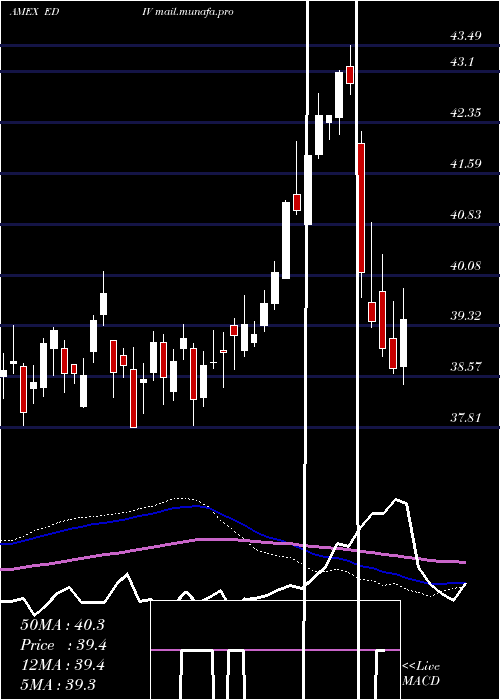Viewport: 500px width, 700px height.
Task: Click the last white candle on the right
Action: coord(404,343)
